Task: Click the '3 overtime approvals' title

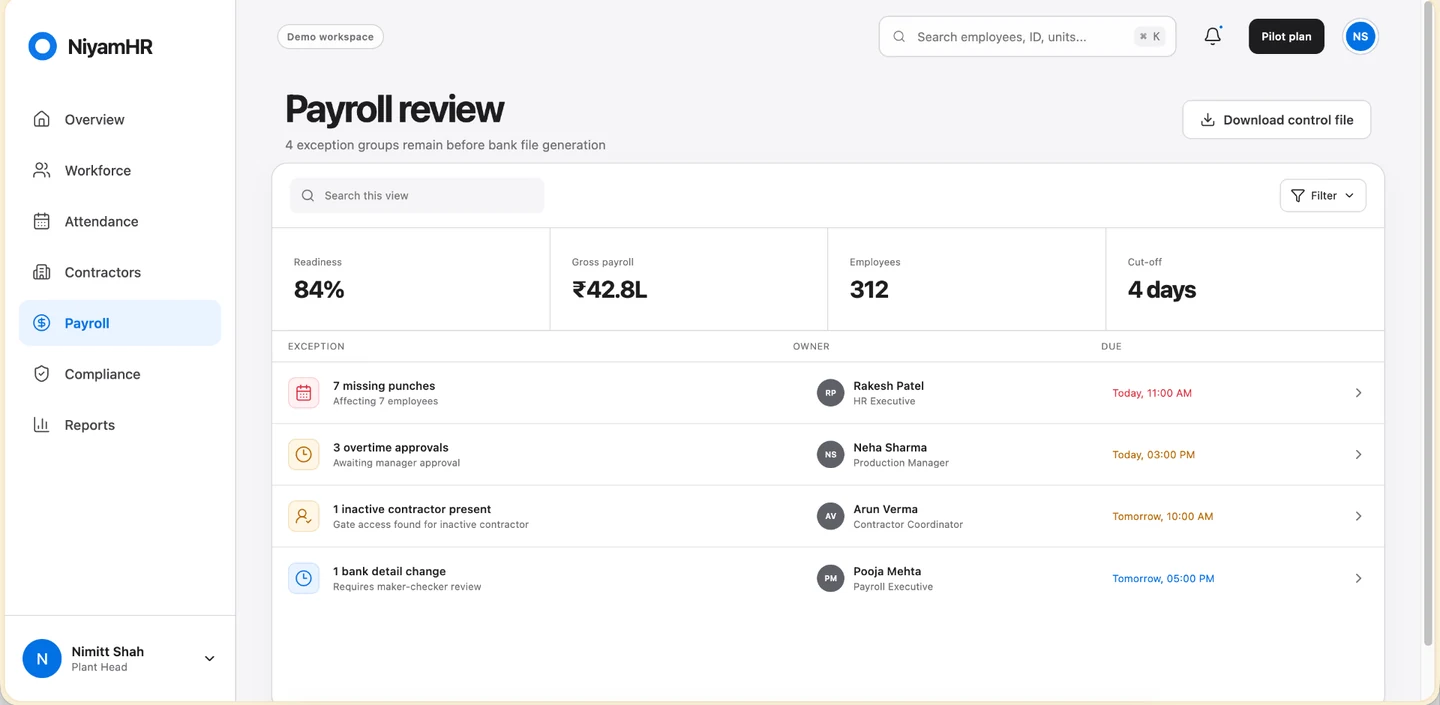Action: point(391,448)
